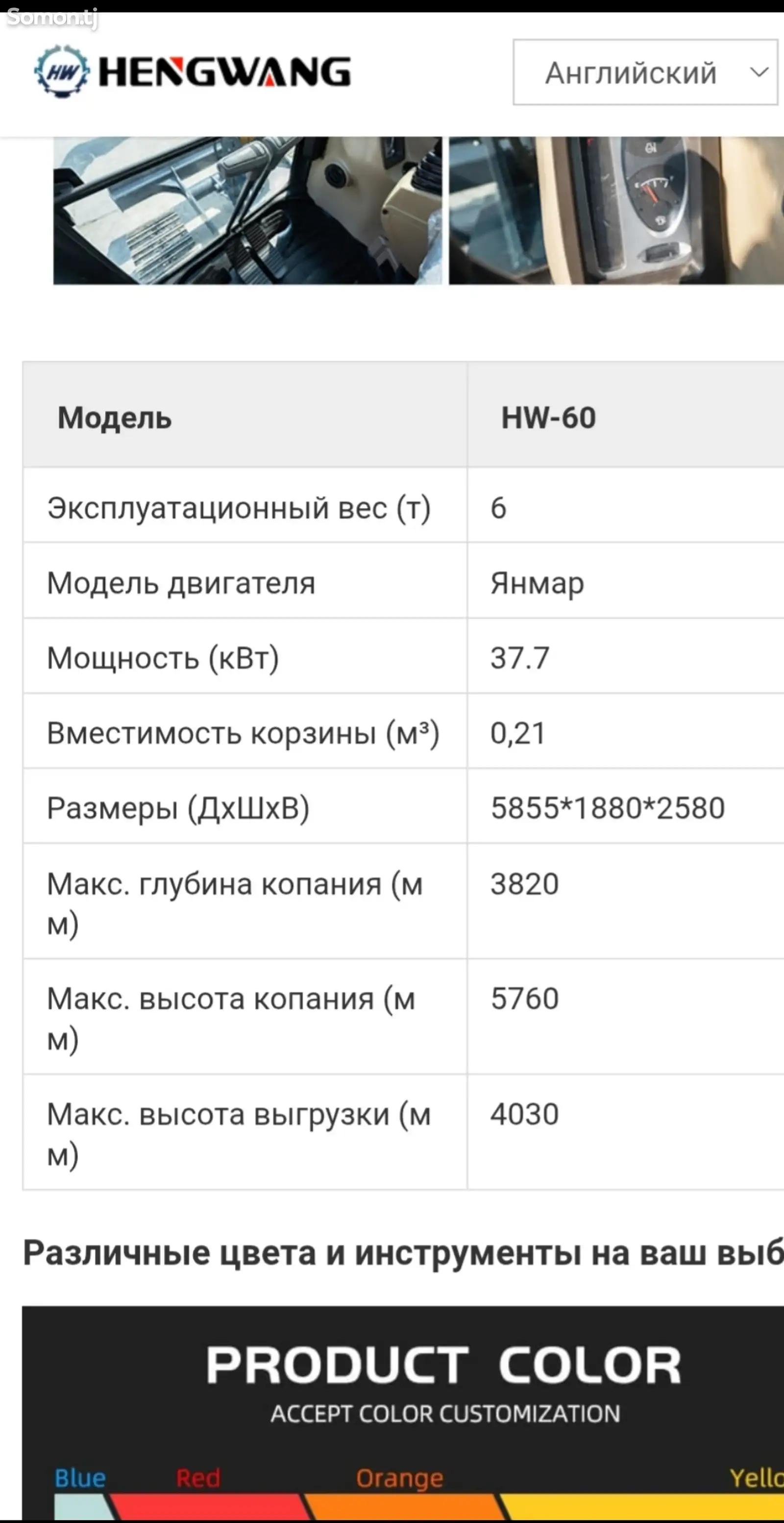Click the Мощность (кВт) row label
The height and width of the screenshot is (1523, 784).
point(163,658)
